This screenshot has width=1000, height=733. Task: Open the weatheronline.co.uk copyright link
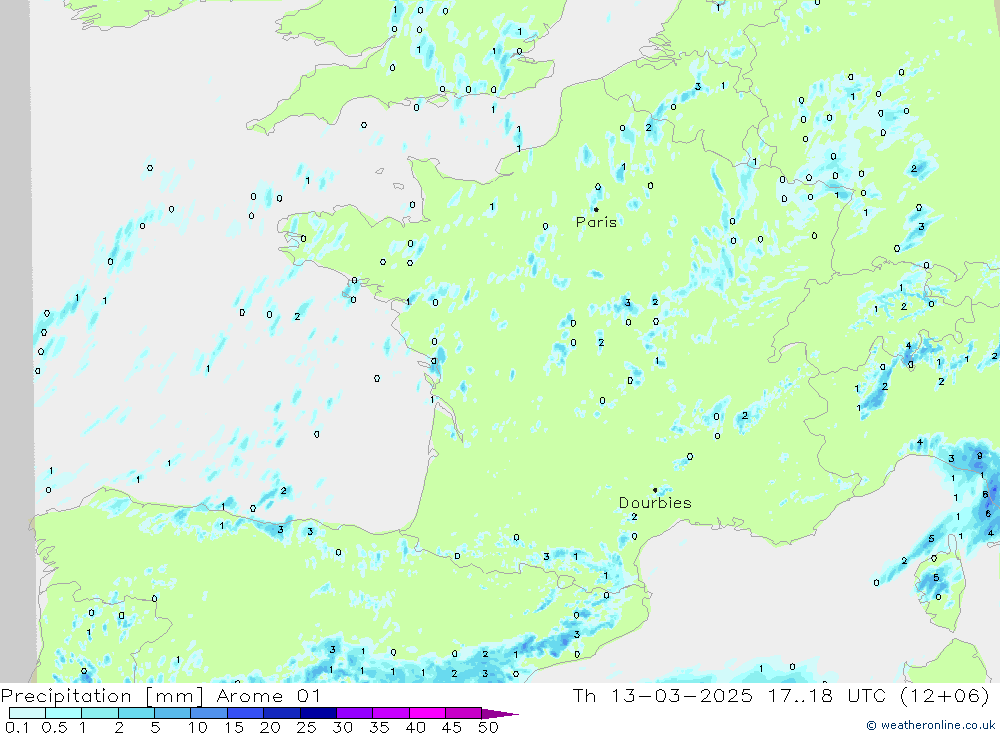point(930,725)
